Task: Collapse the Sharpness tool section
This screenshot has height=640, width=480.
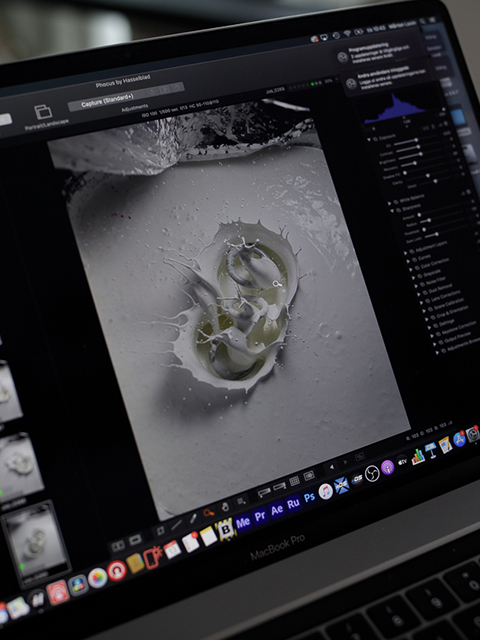Action: (392, 211)
